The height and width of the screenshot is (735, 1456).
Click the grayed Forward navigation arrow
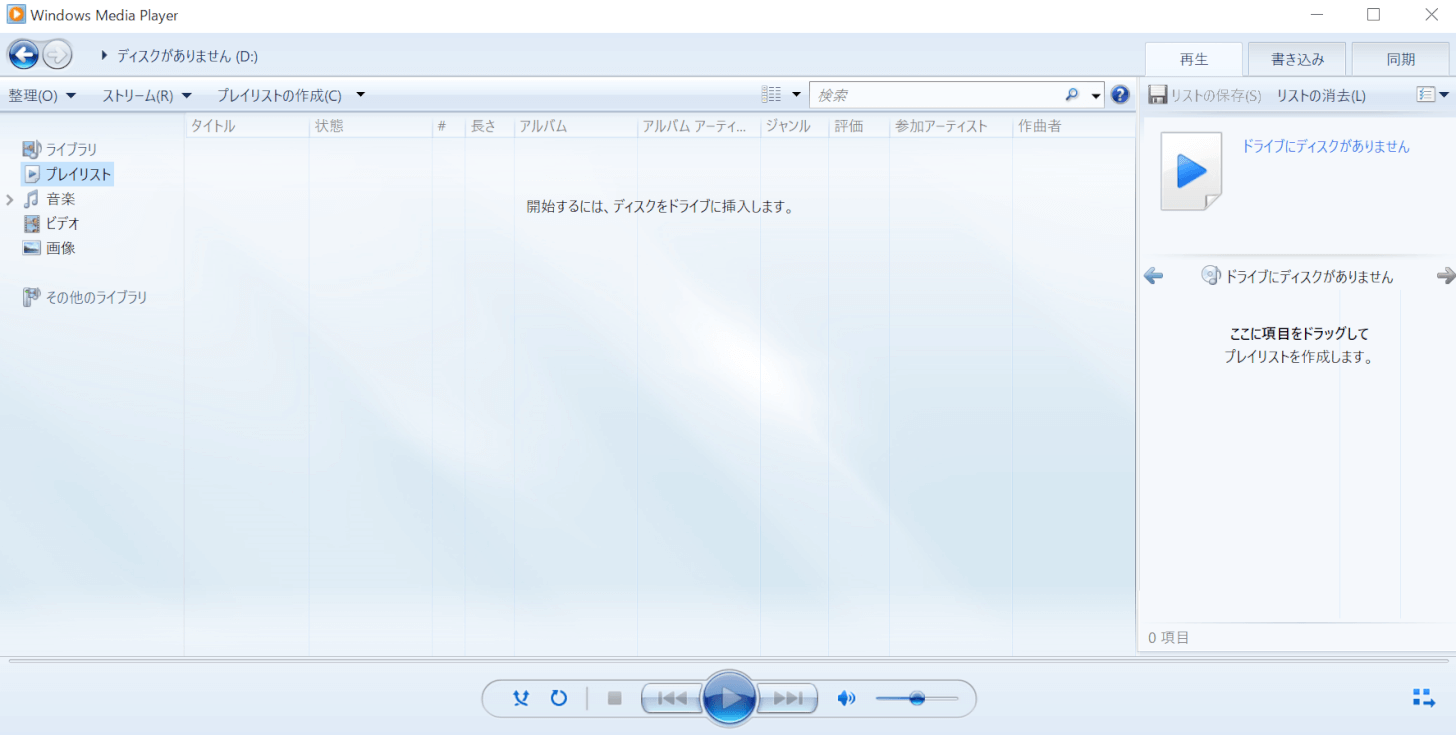tap(57, 55)
